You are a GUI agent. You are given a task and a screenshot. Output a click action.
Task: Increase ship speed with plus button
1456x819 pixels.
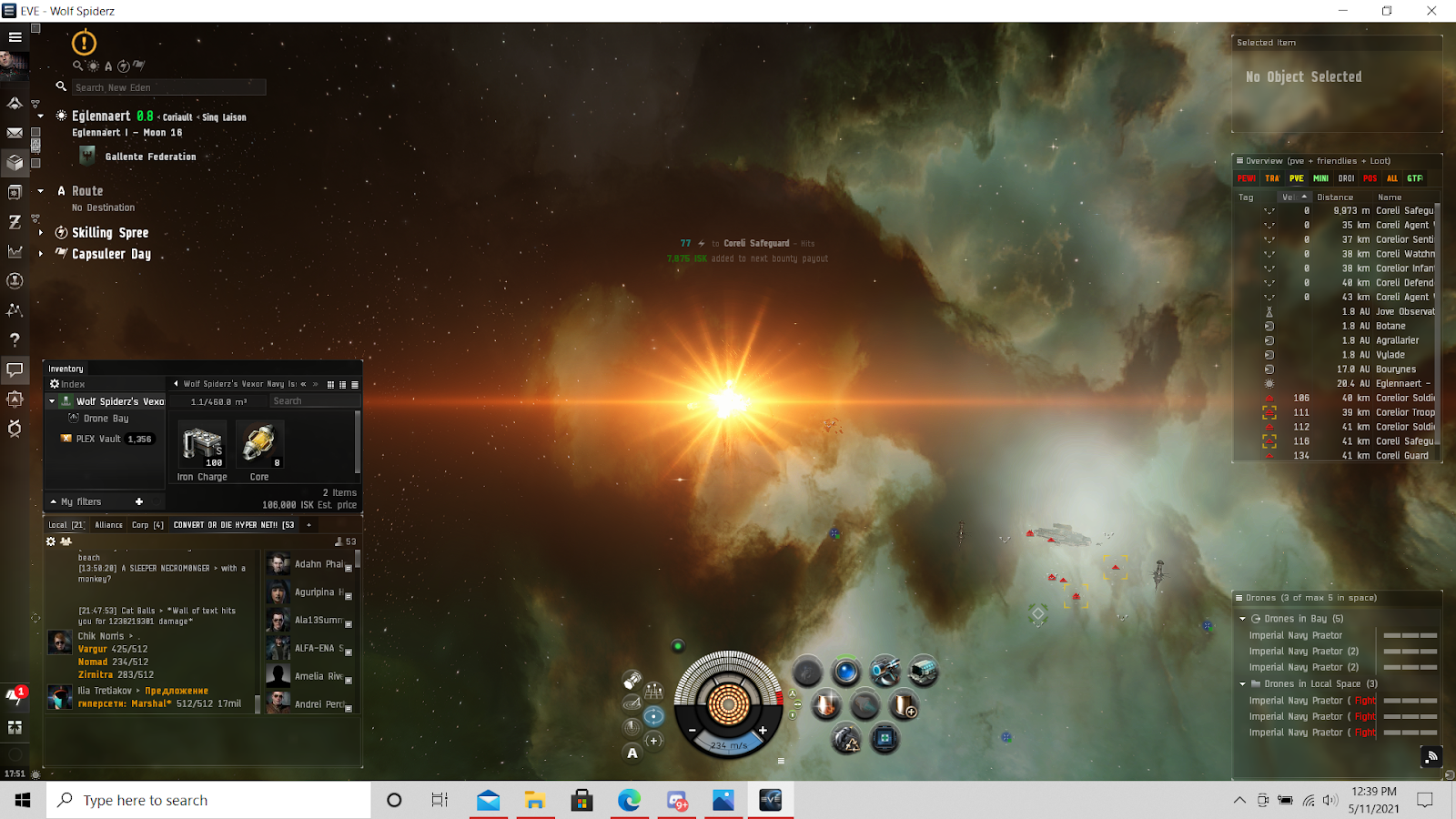pos(763,731)
